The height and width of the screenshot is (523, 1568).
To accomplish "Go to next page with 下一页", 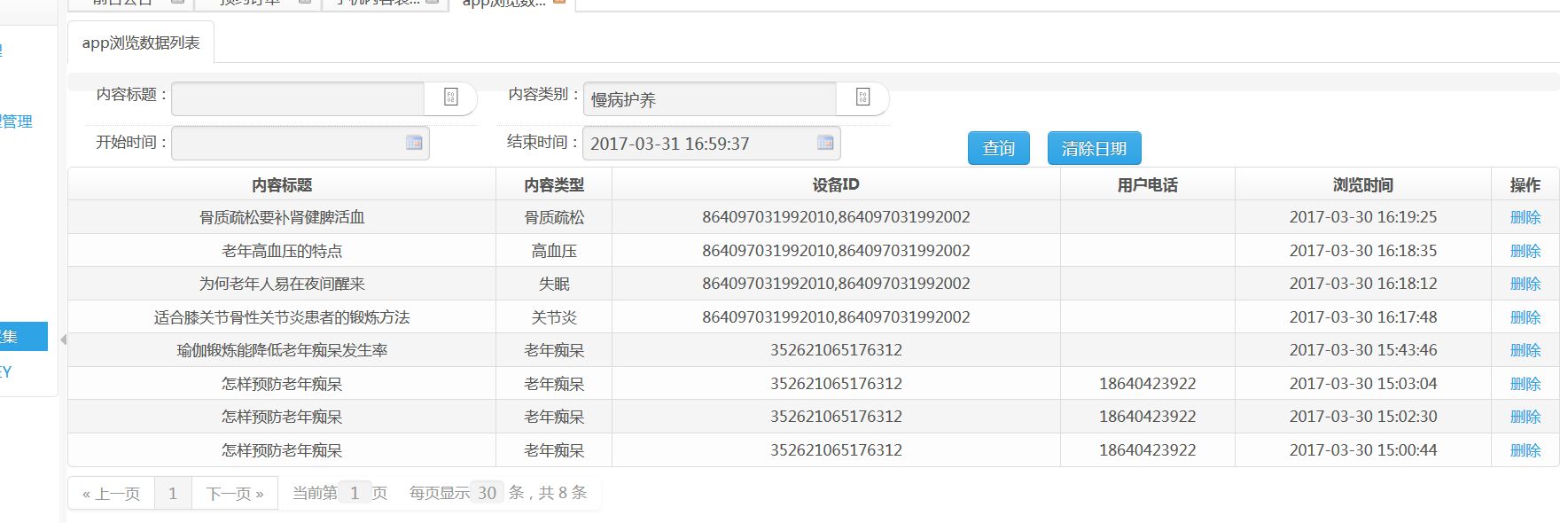I will pos(235,494).
